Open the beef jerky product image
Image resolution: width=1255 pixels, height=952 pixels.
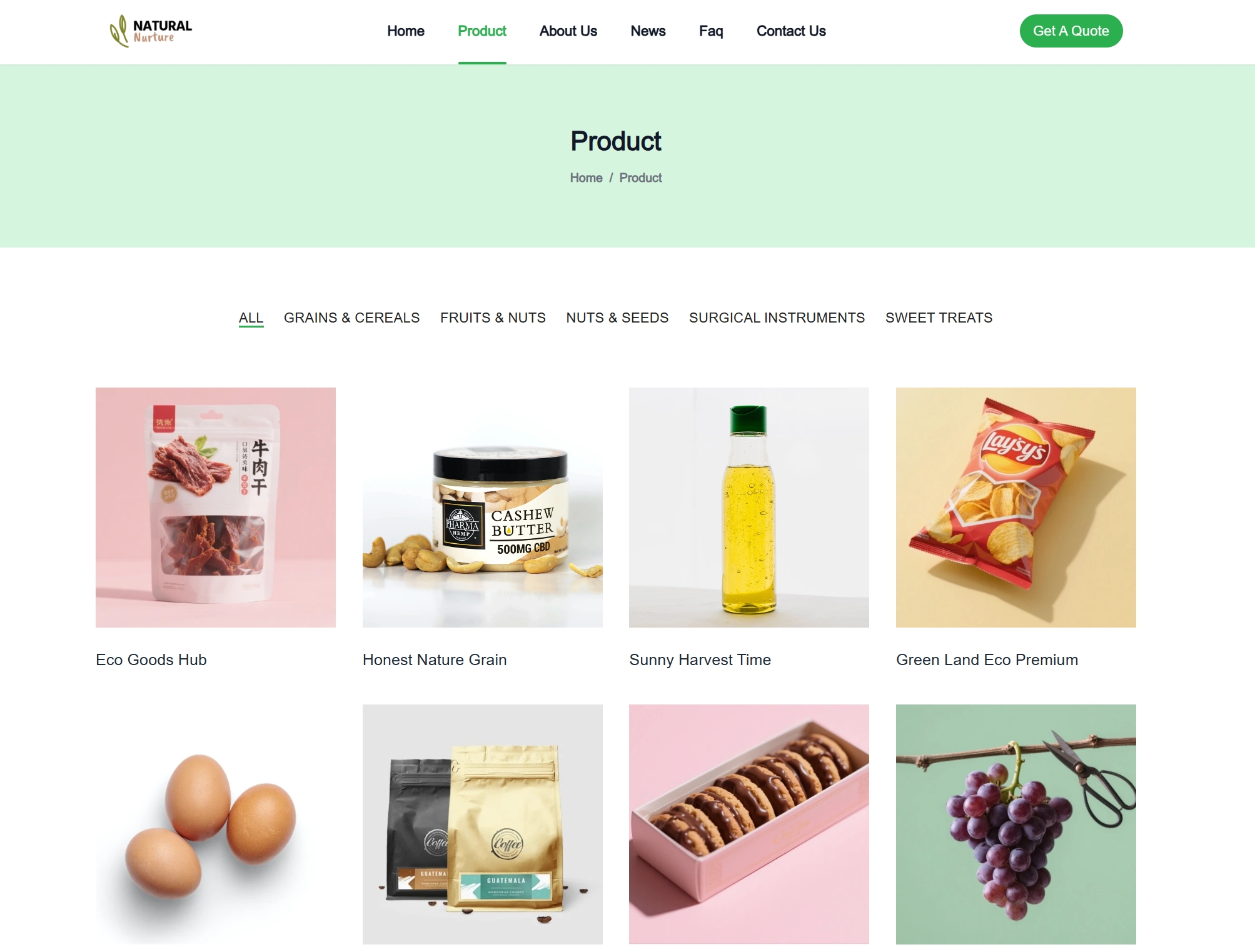point(216,508)
